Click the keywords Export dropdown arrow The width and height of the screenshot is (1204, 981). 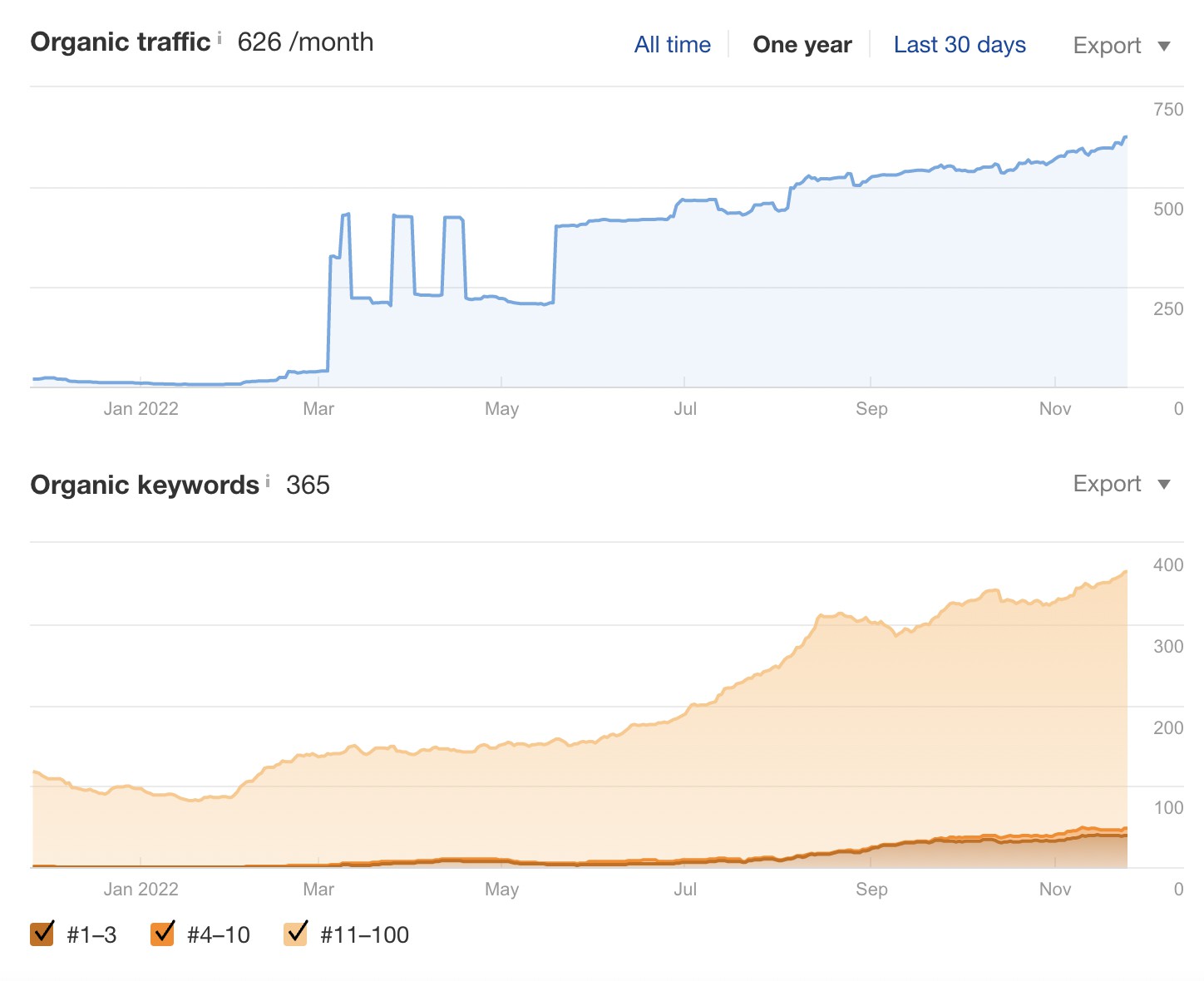point(1164,485)
